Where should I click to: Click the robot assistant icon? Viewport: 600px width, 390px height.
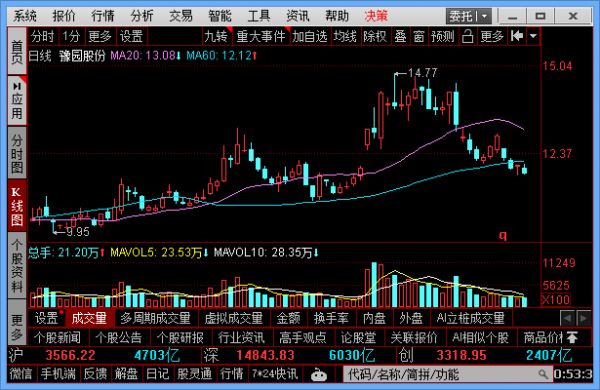pos(318,374)
